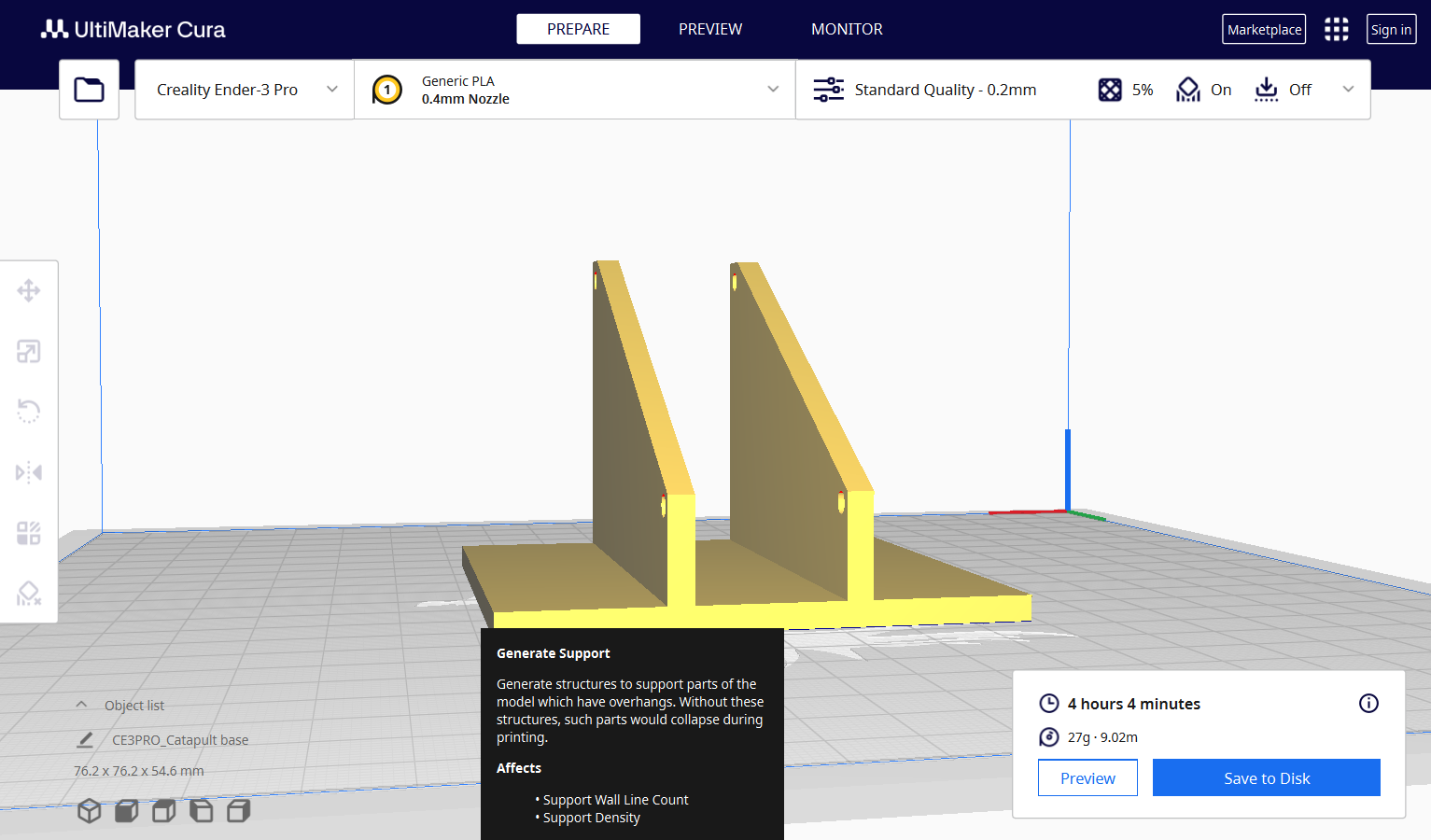Click Save to Disk

pos(1267,777)
